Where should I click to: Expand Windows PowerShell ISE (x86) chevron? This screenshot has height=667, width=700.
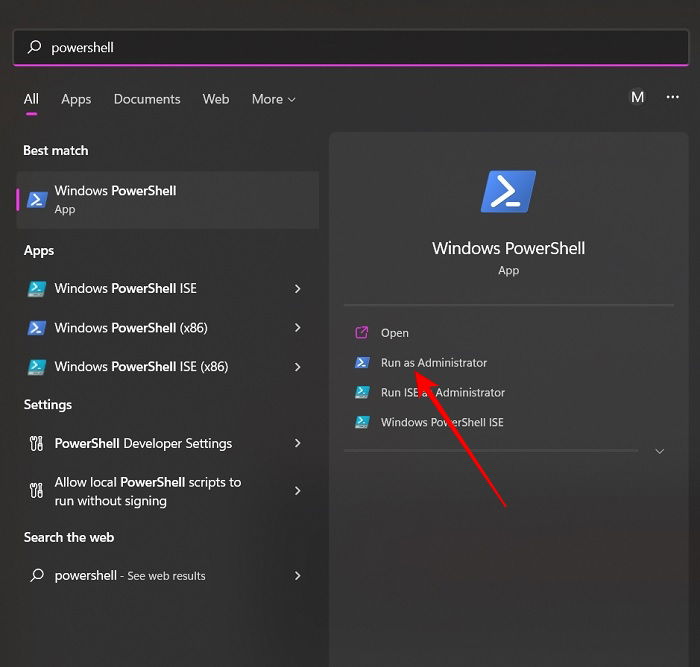[297, 367]
